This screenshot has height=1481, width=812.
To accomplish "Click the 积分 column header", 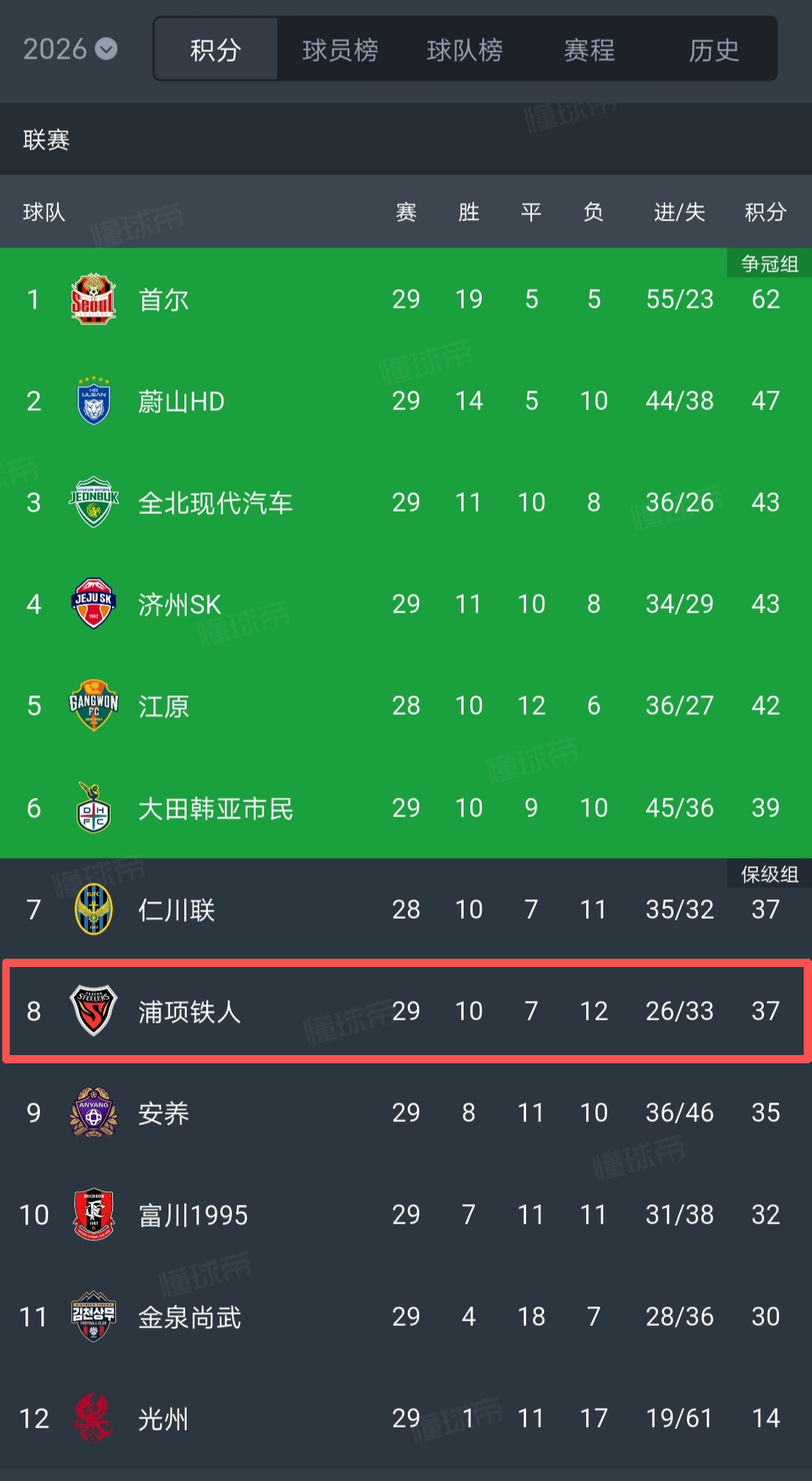I will pos(765,212).
